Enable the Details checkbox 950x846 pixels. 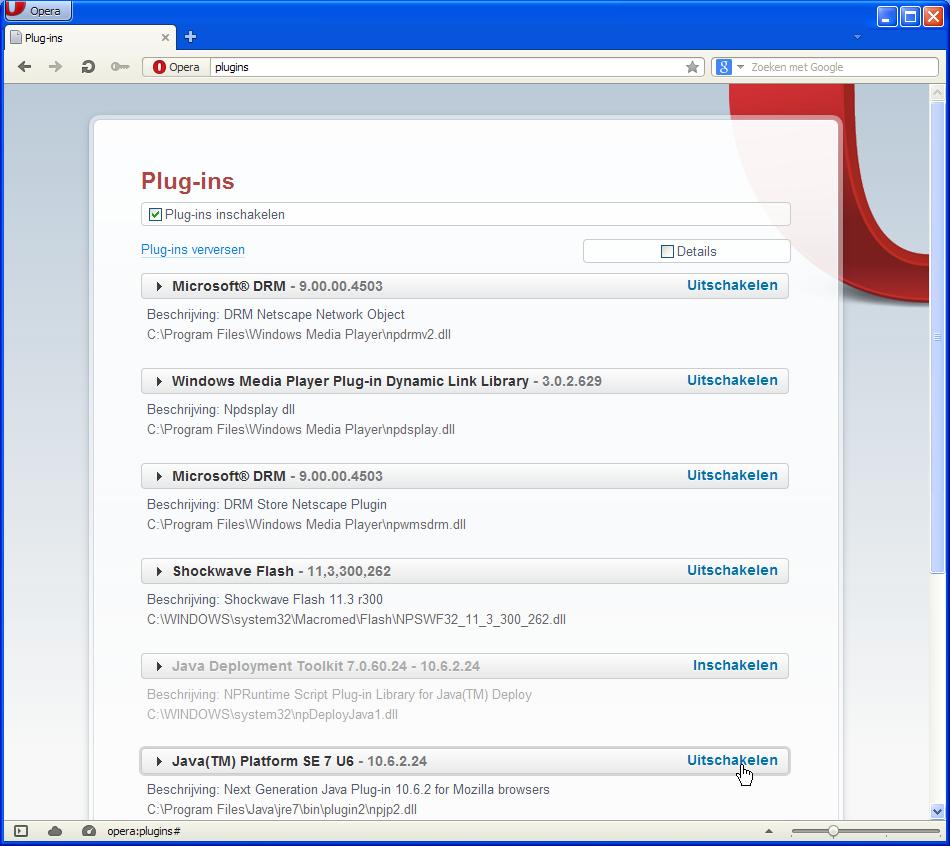pos(667,251)
